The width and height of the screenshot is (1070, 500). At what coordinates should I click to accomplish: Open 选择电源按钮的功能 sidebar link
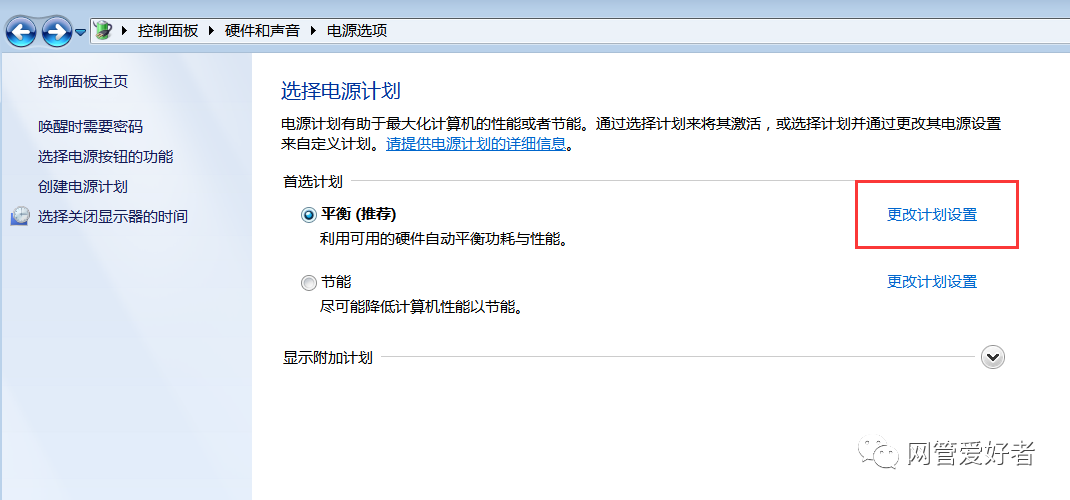click(x=106, y=157)
